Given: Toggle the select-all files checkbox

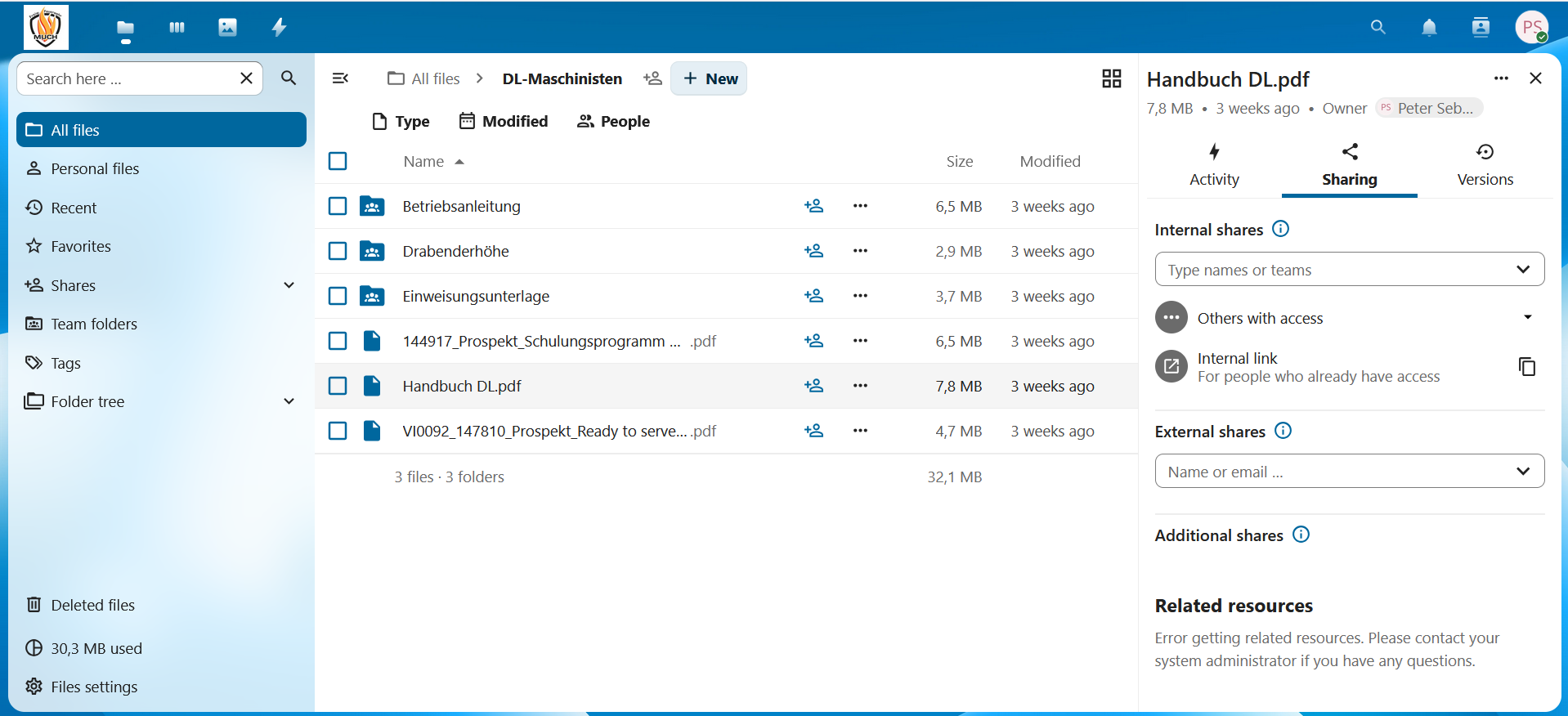Looking at the screenshot, I should pyautogui.click(x=338, y=161).
